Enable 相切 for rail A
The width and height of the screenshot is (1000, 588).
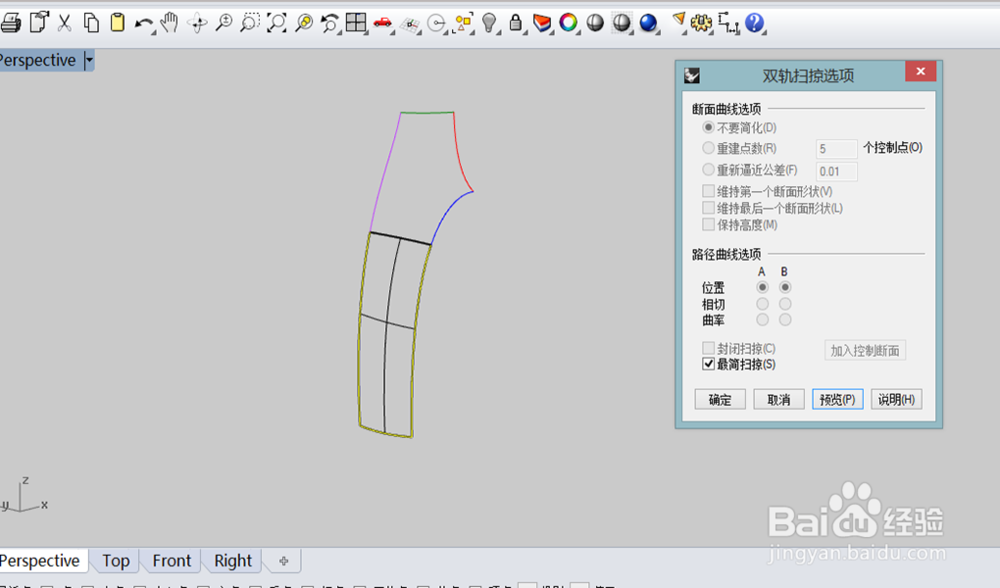click(761, 303)
